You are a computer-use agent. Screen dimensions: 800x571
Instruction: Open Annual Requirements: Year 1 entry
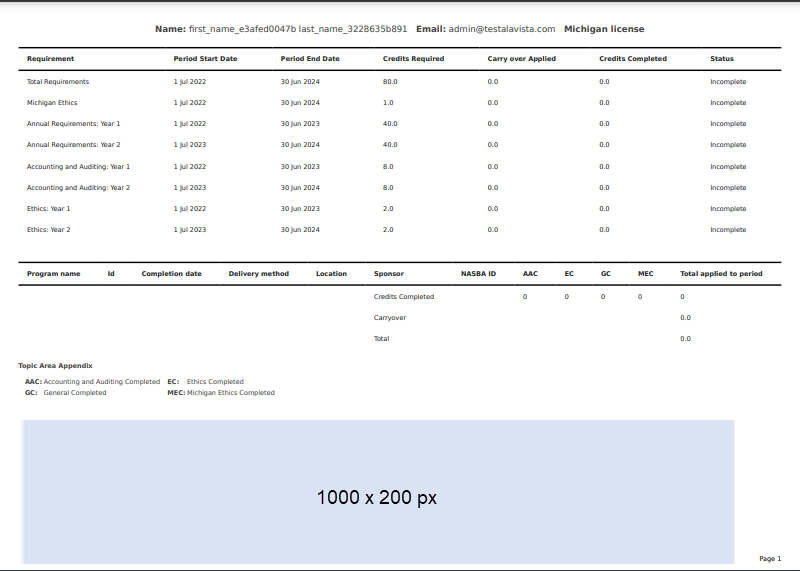point(73,124)
